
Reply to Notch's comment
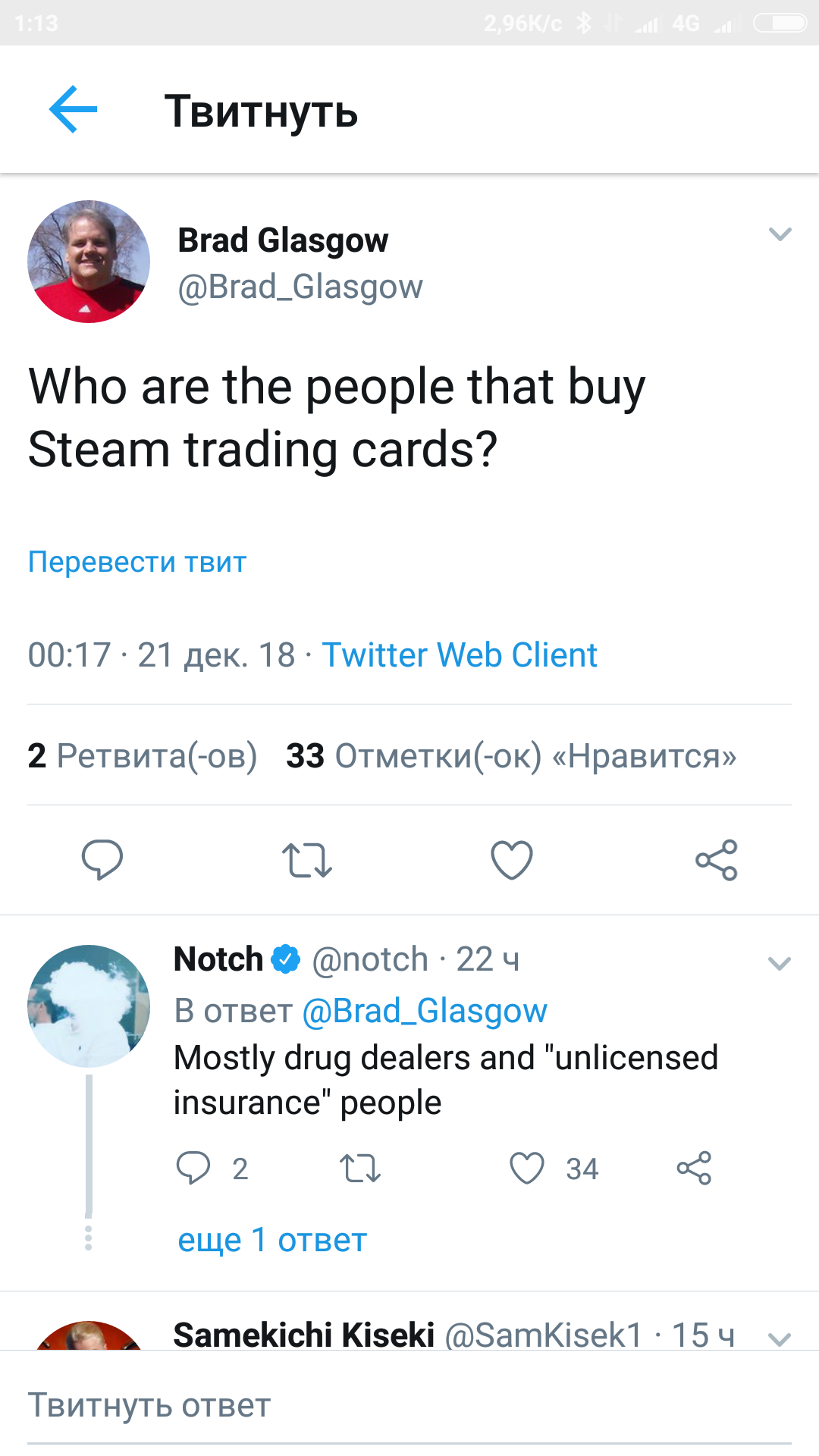[193, 1168]
